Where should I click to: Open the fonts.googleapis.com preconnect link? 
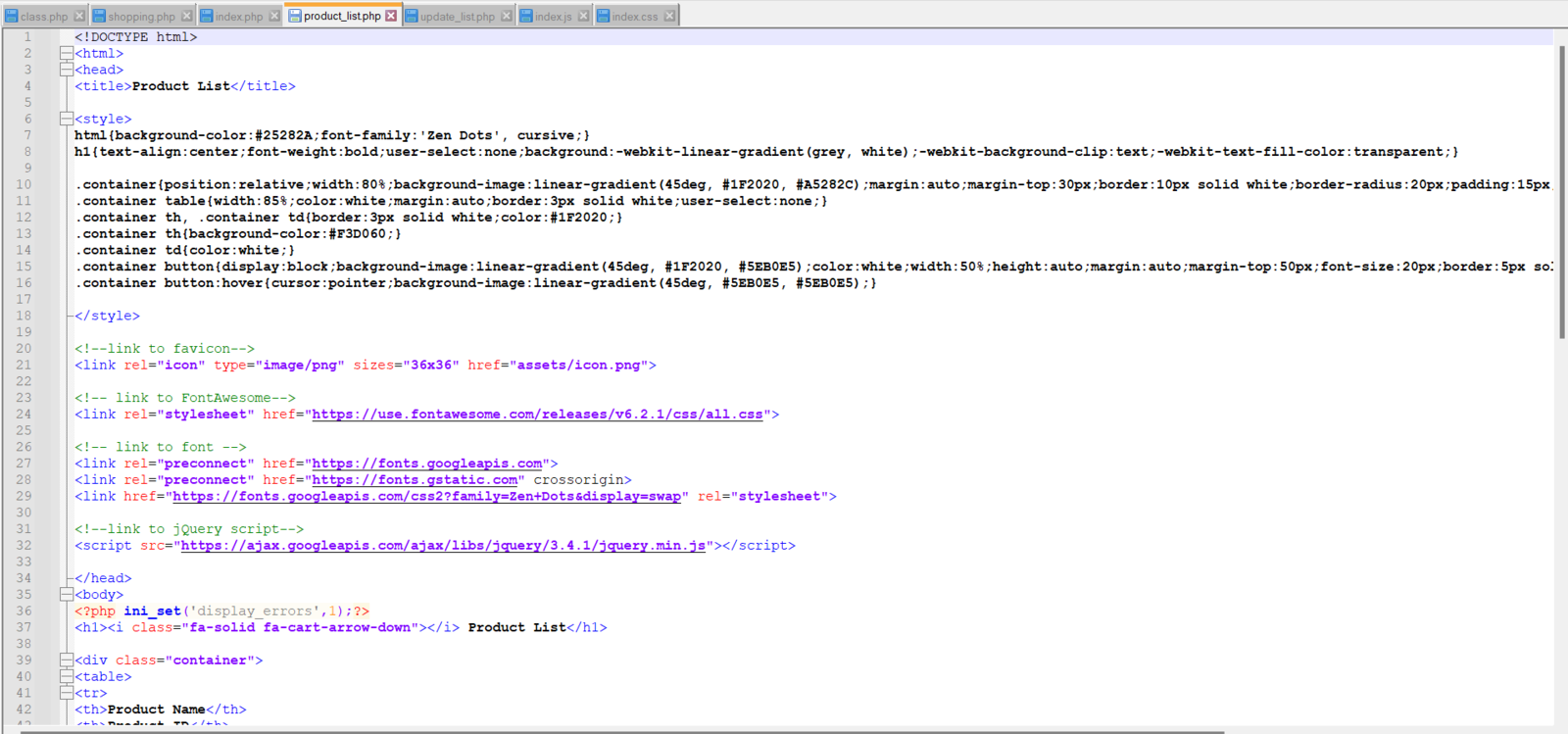[426, 464]
